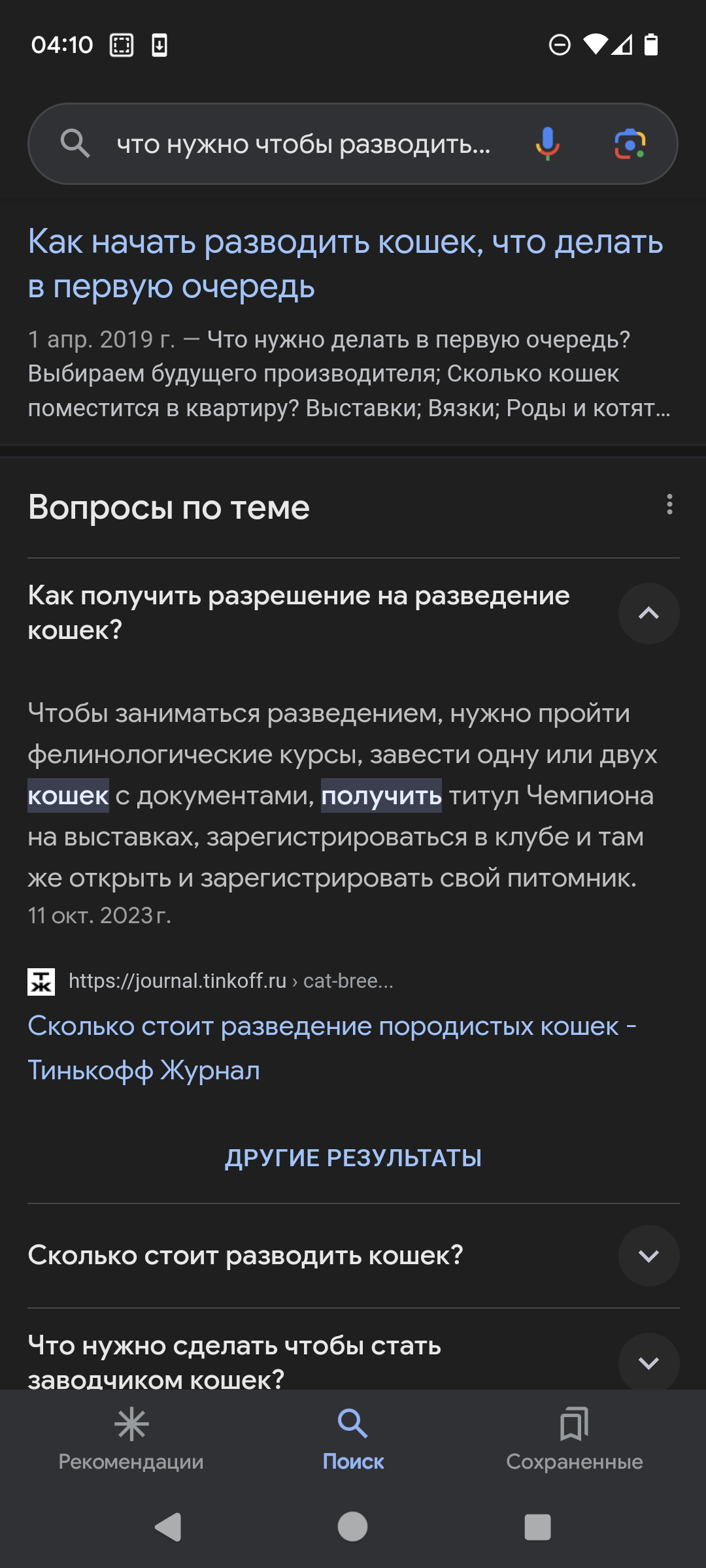
Task: Open the Тинькофф Журнал article link
Action: (332, 1048)
